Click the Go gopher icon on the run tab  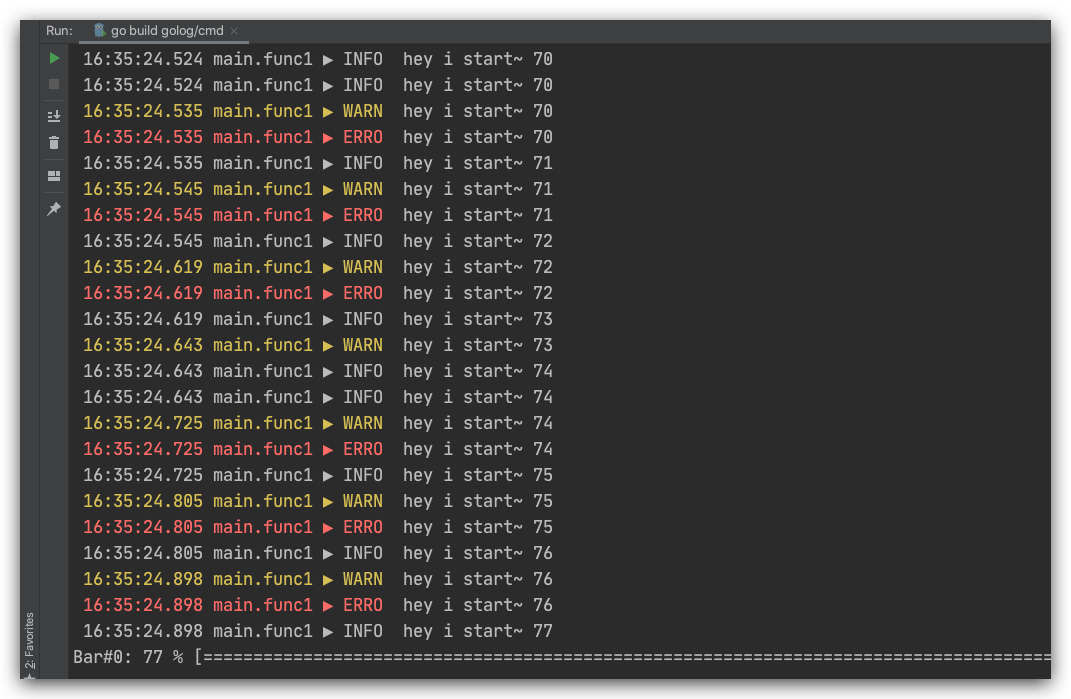[x=100, y=30]
